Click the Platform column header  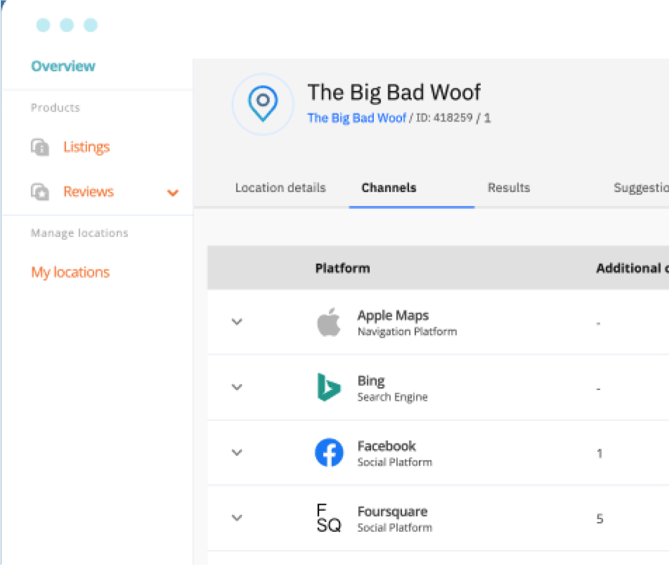tap(343, 268)
